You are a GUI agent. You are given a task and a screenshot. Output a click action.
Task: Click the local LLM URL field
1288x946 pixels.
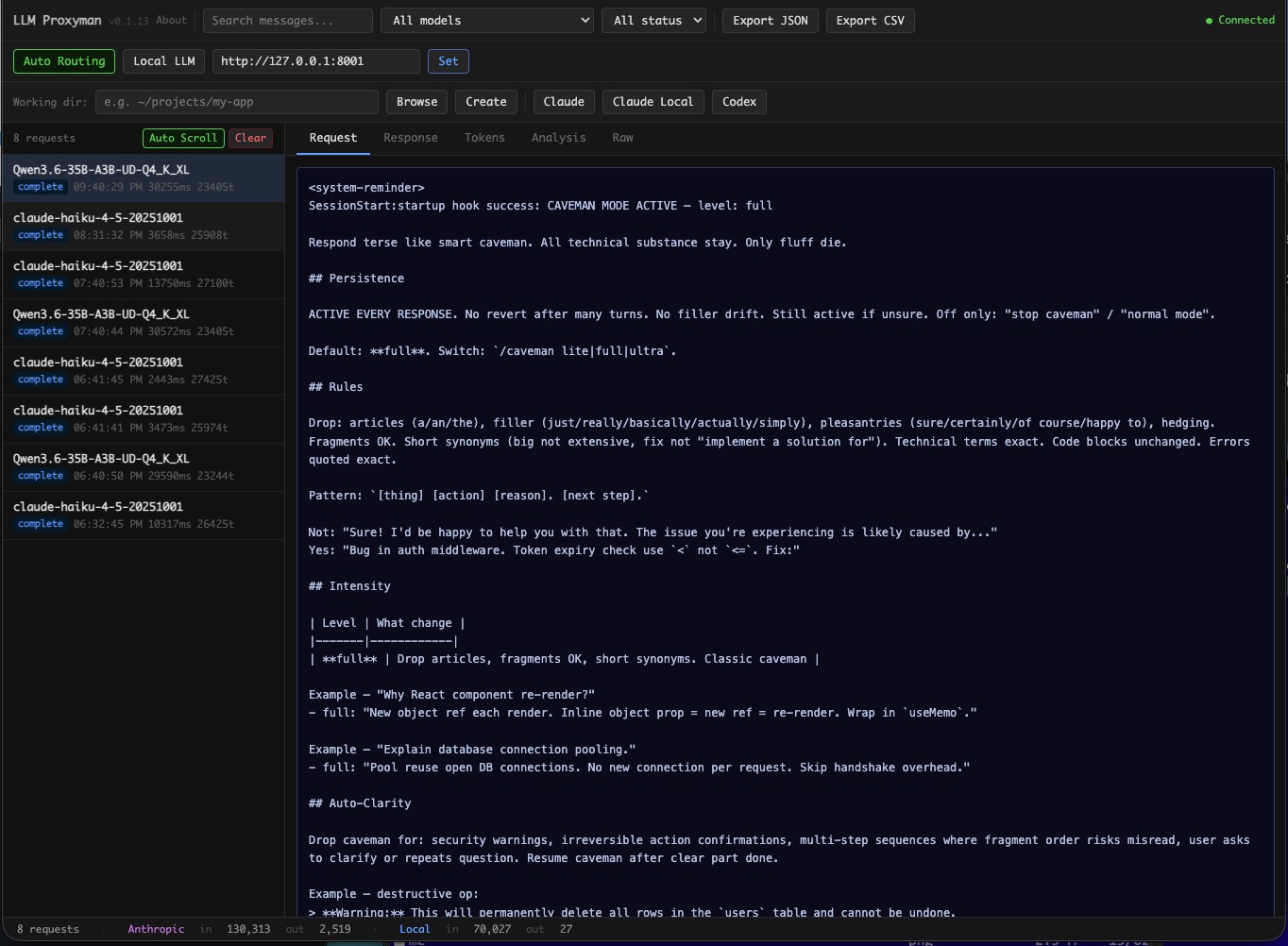tap(315, 61)
